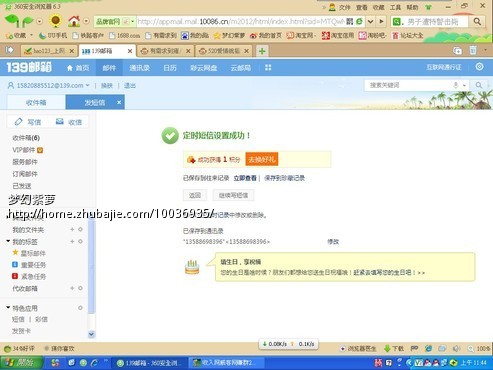The height and width of the screenshot is (370, 493).
Task: Open the apps grid icon in mail navigation
Action: (x=268, y=68)
